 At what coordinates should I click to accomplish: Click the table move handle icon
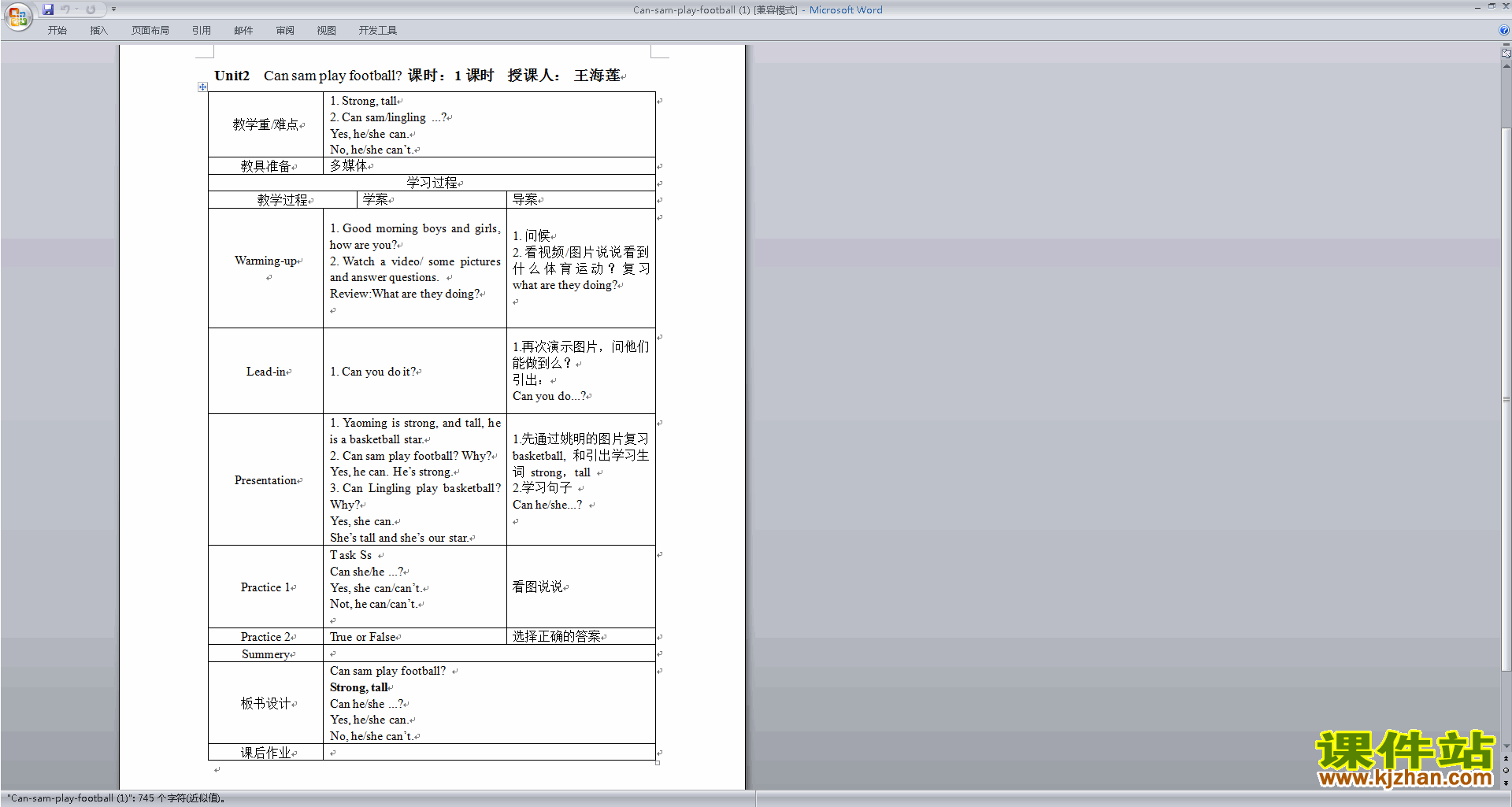pos(202,87)
